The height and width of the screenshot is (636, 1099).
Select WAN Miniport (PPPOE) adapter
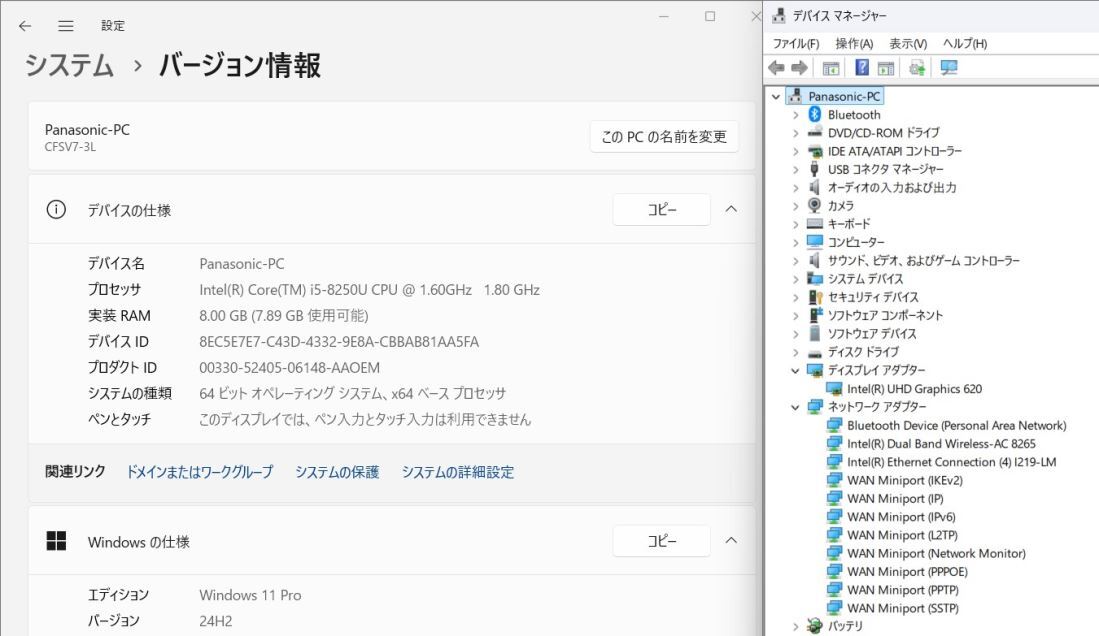point(907,571)
